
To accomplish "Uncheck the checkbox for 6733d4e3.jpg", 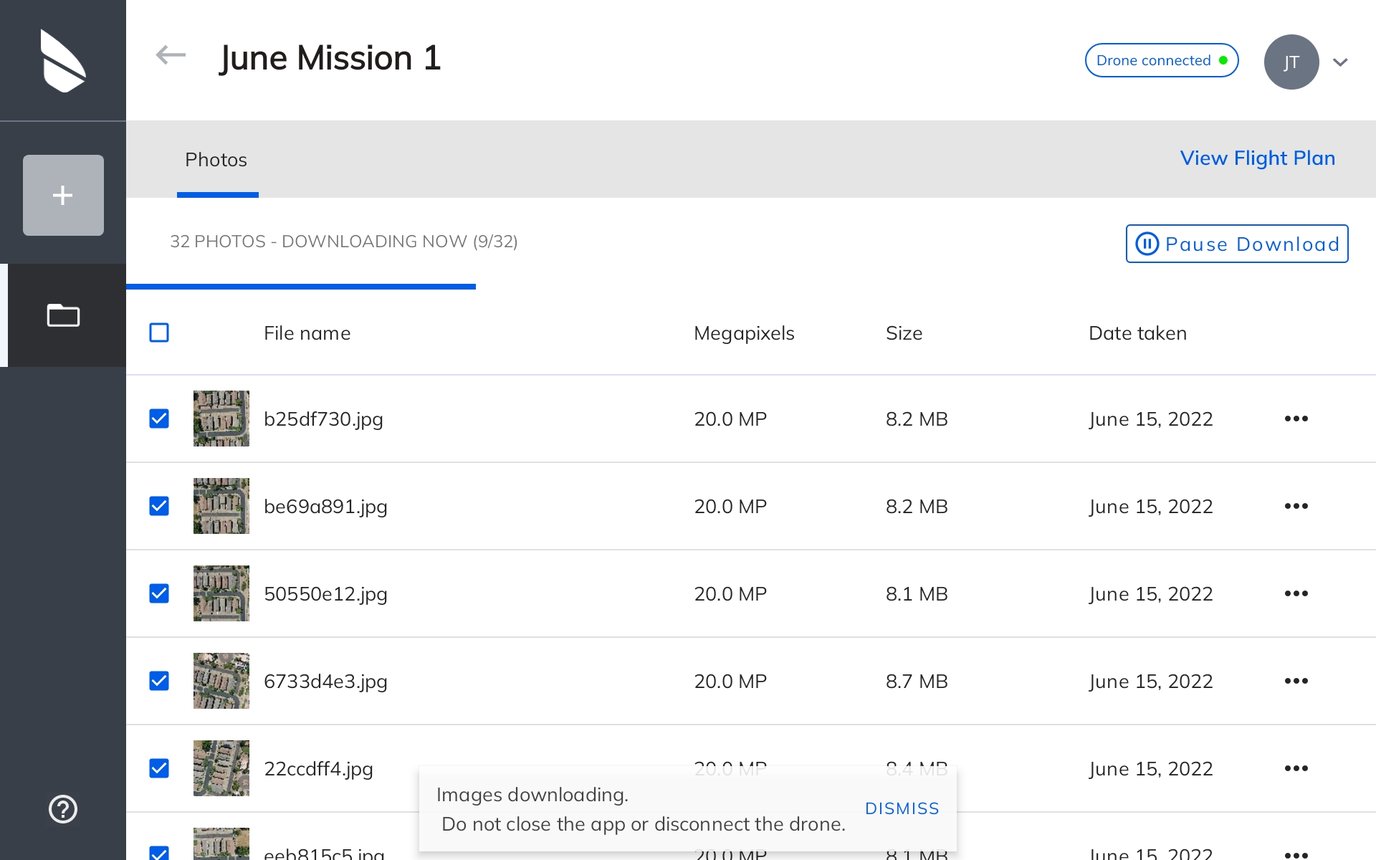I will tap(159, 681).
